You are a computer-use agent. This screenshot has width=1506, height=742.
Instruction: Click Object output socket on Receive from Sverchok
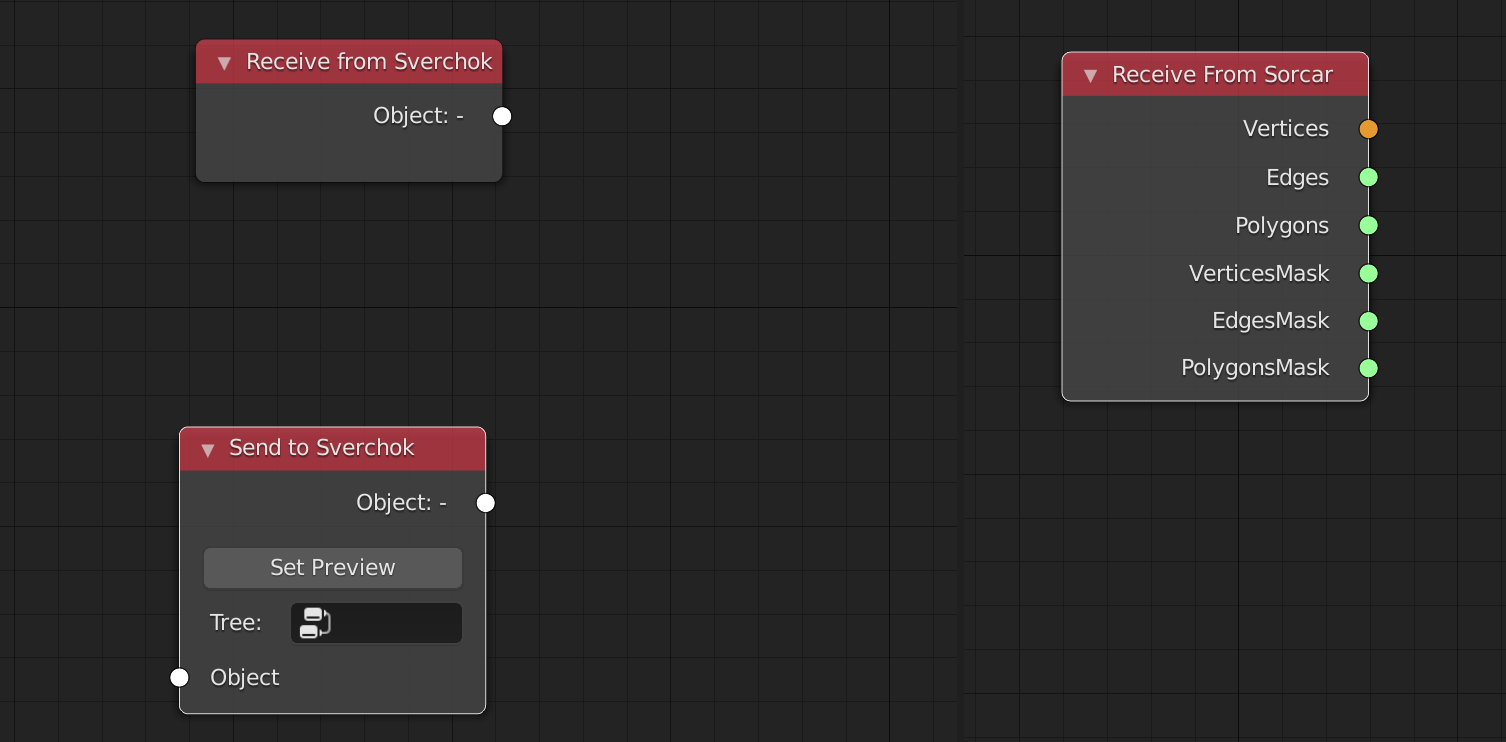[502, 117]
